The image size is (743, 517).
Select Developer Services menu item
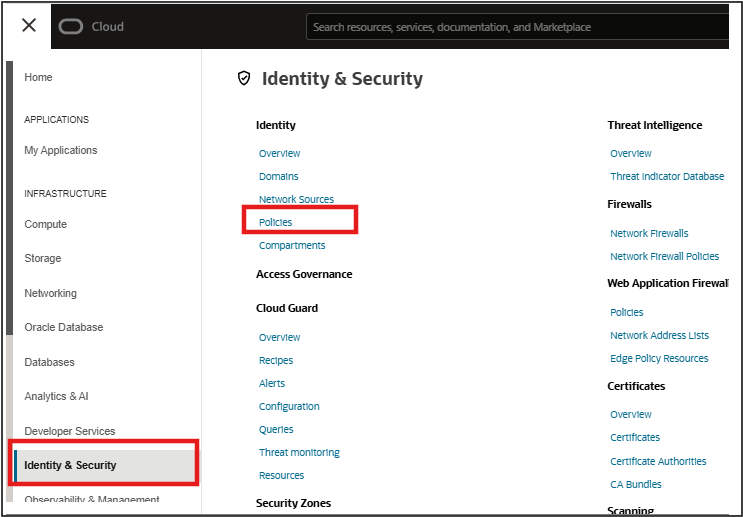pyautogui.click(x=69, y=431)
